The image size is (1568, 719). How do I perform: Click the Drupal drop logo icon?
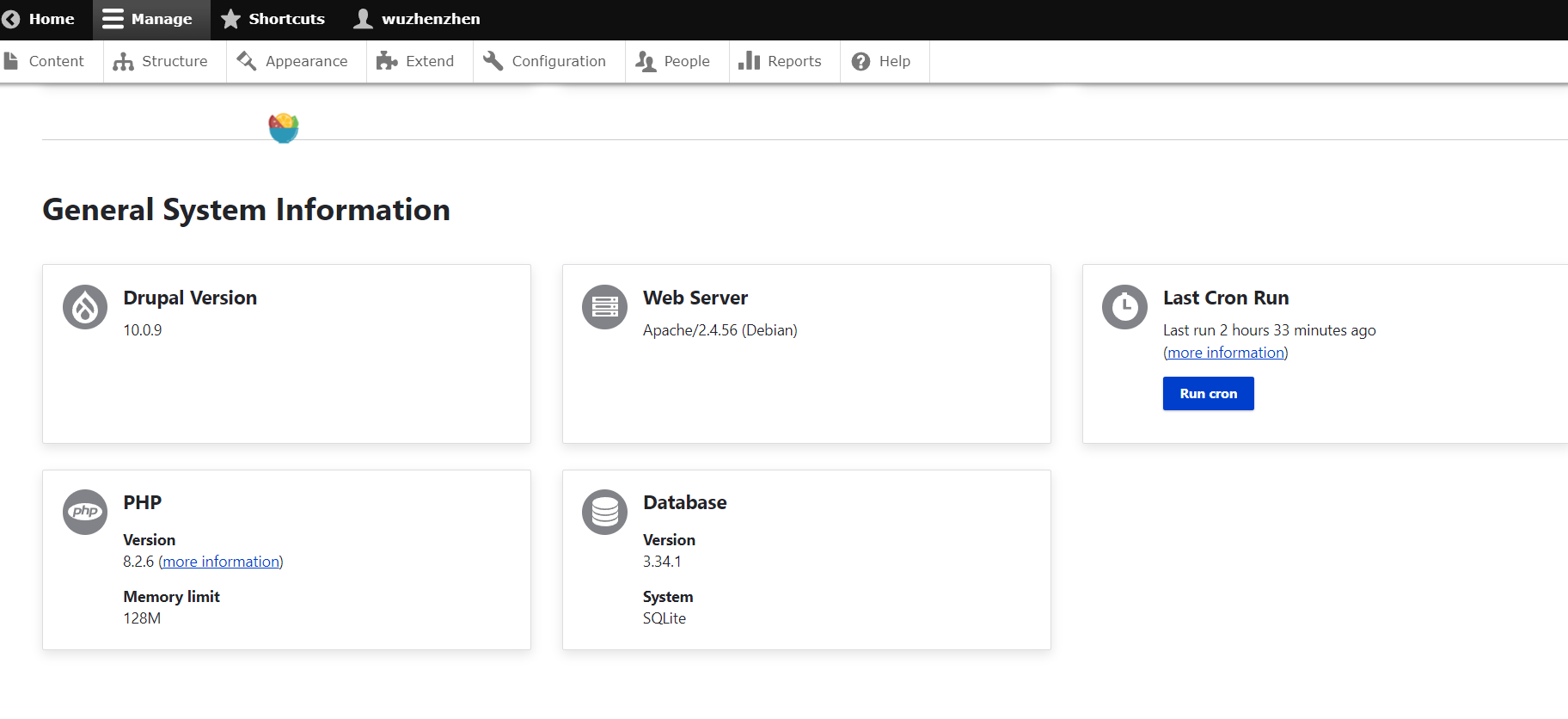pos(85,307)
